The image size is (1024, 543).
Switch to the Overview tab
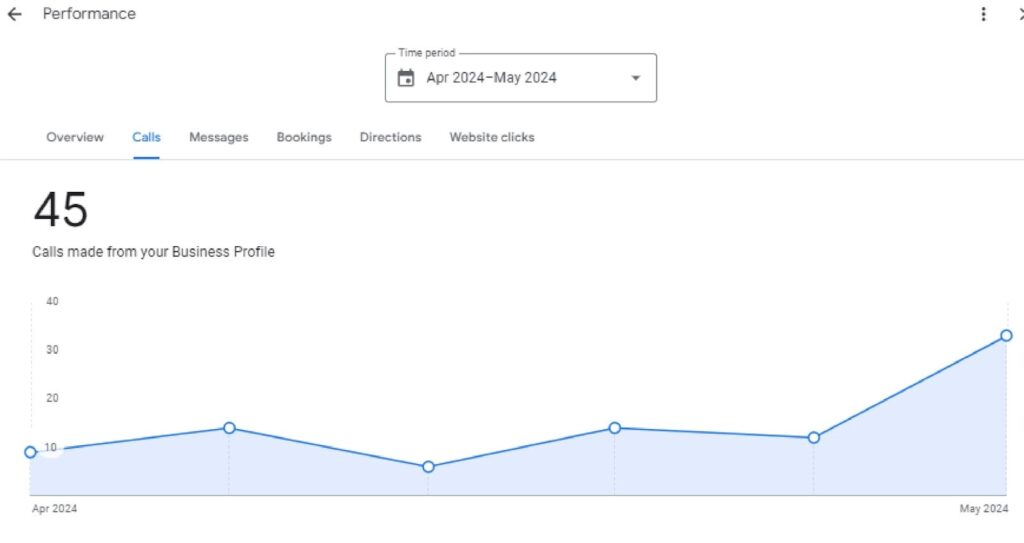(75, 137)
